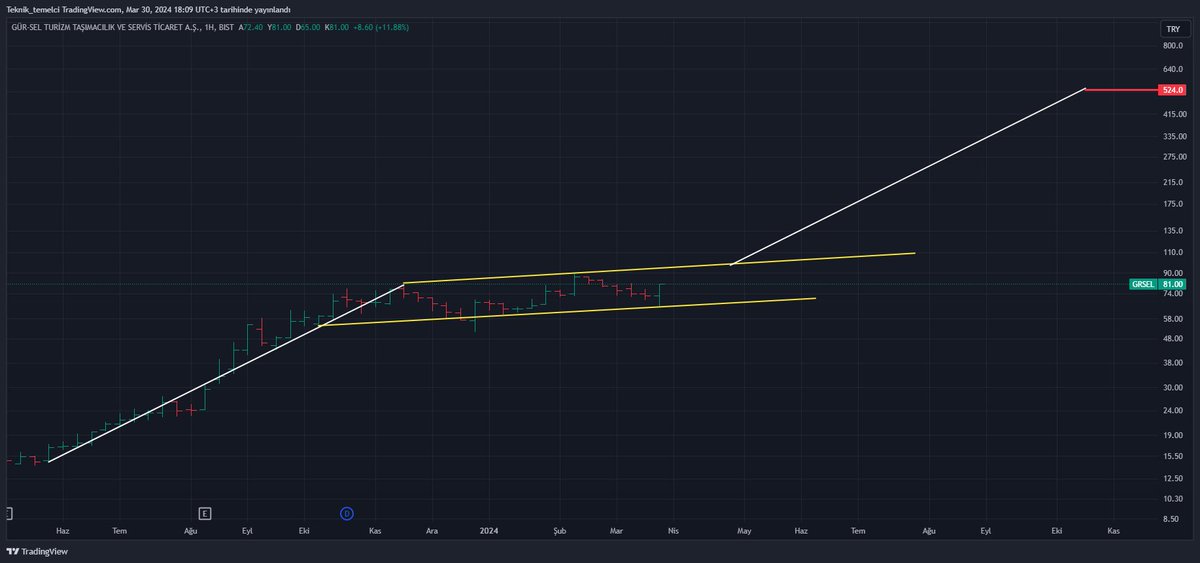Click the May month label
The width and height of the screenshot is (1200, 563).
(x=743, y=531)
